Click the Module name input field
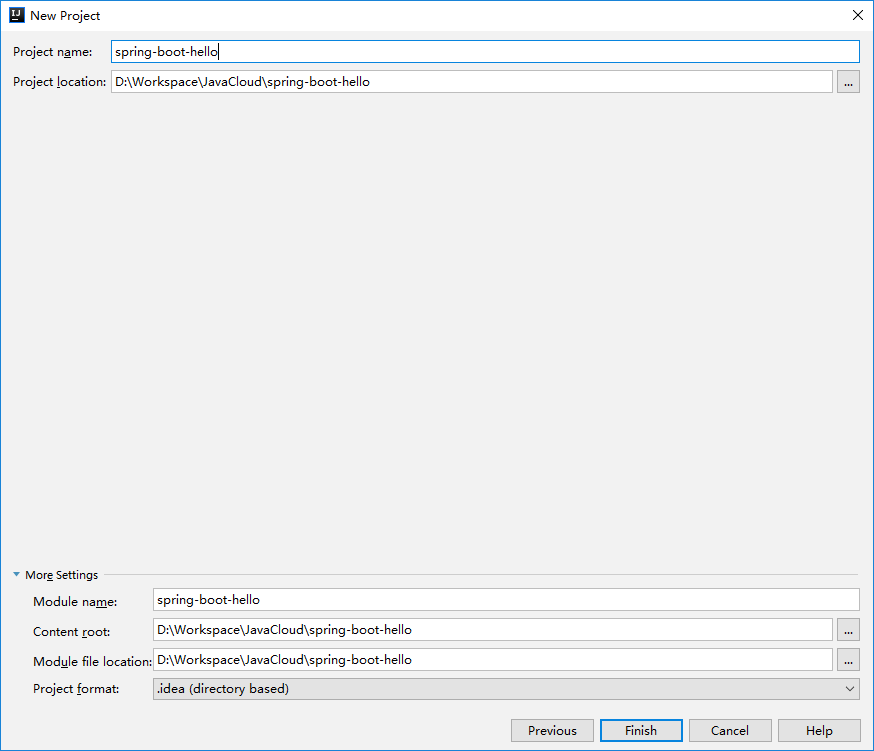Viewport: 874px width, 751px height. (506, 600)
